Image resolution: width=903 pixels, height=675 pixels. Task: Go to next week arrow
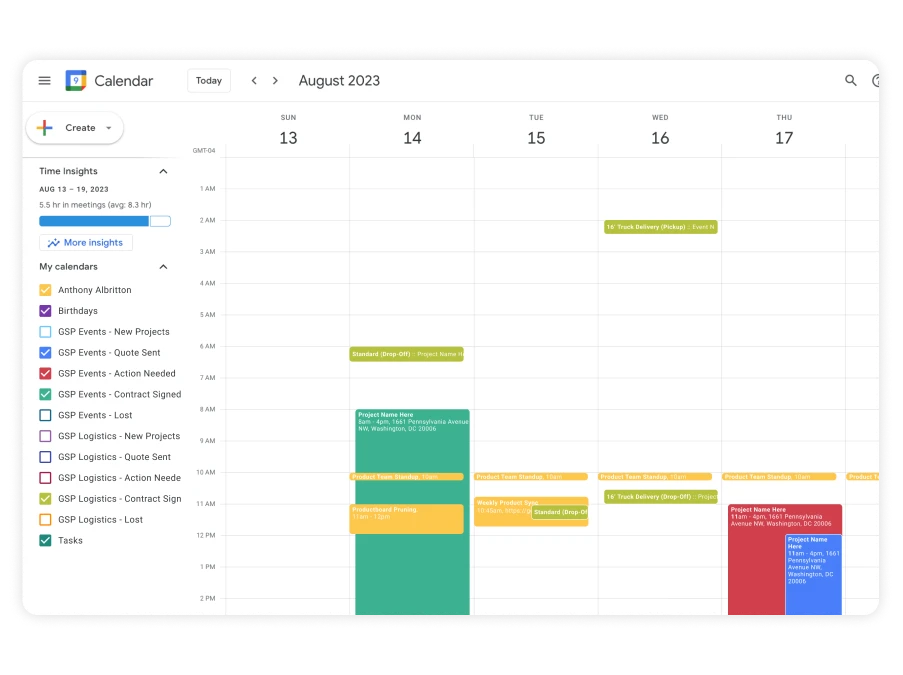tap(276, 81)
